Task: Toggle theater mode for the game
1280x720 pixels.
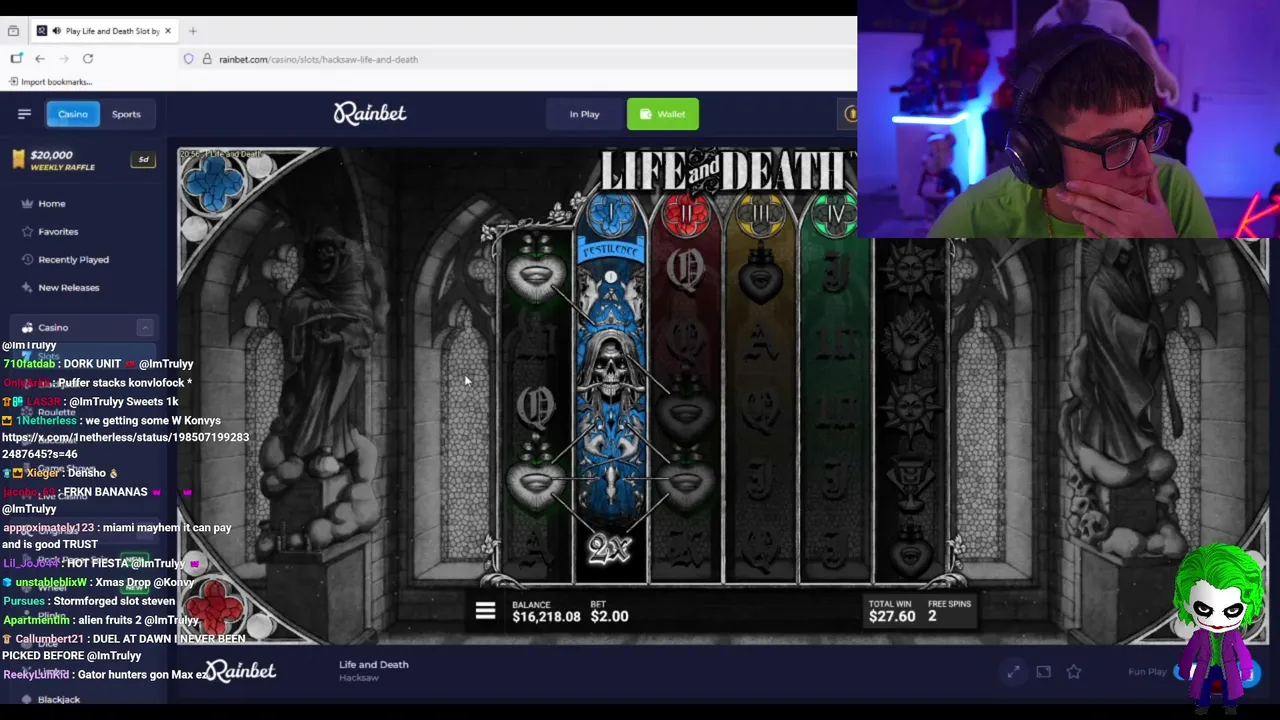Action: (1043, 672)
